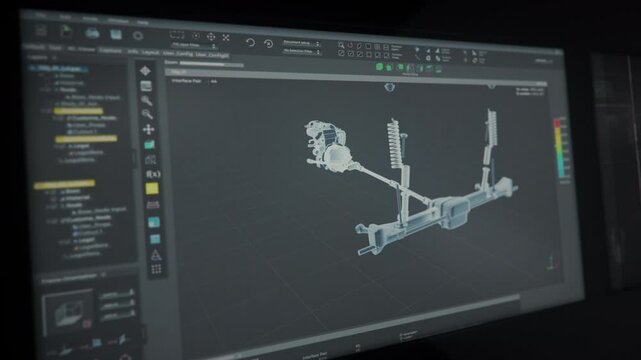
Task: Click the lower teal square icon
Action: pyautogui.click(x=155, y=239)
